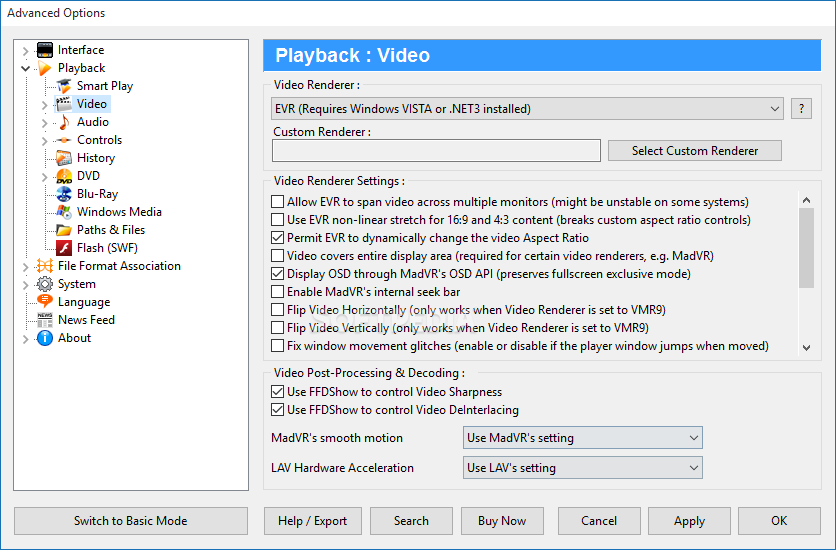Uncheck Permit EVR dynamic Aspect Ratio change

(x=277, y=238)
